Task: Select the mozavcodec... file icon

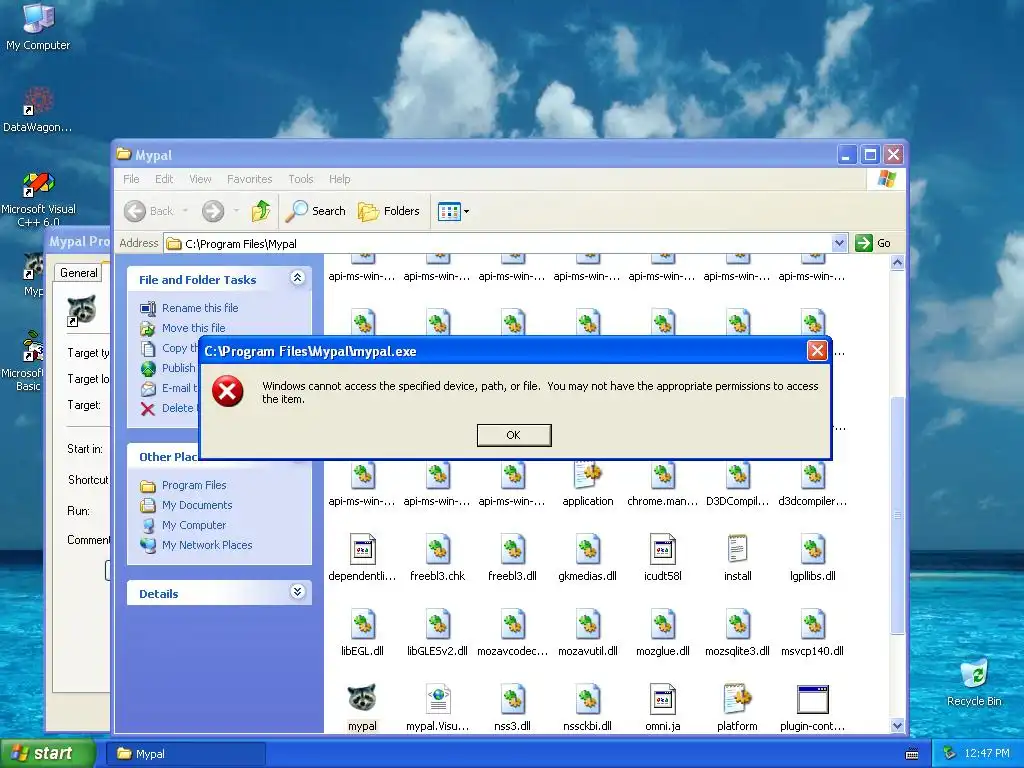Action: tap(513, 624)
